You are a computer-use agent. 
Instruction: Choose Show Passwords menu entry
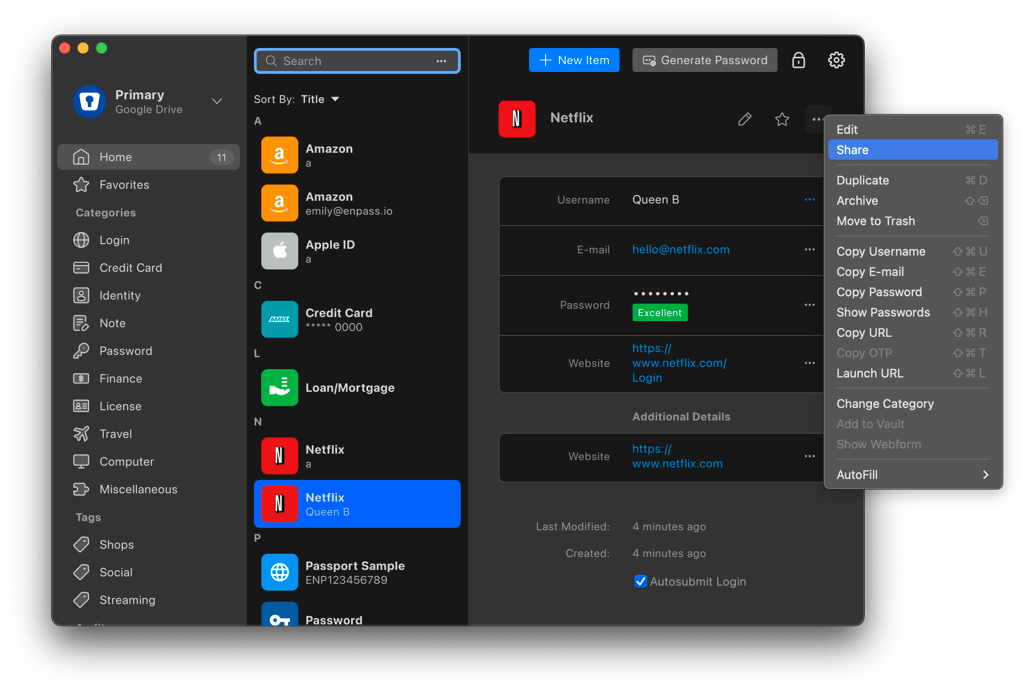coord(912,312)
